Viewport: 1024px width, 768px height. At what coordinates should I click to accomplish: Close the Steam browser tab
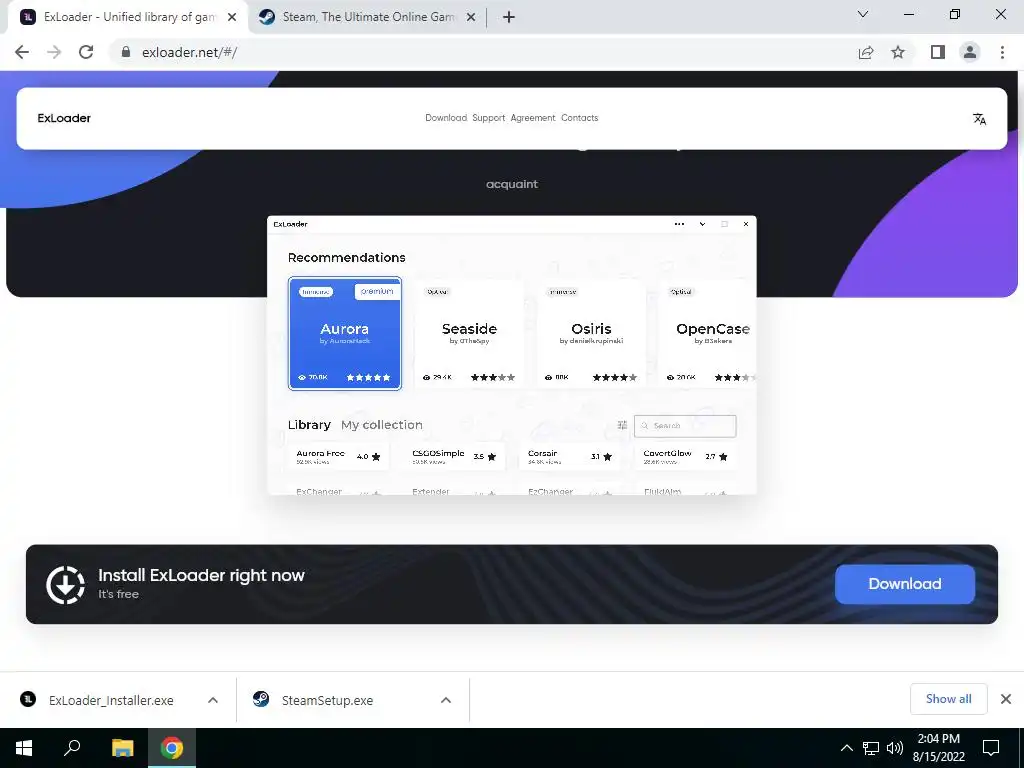coord(471,17)
